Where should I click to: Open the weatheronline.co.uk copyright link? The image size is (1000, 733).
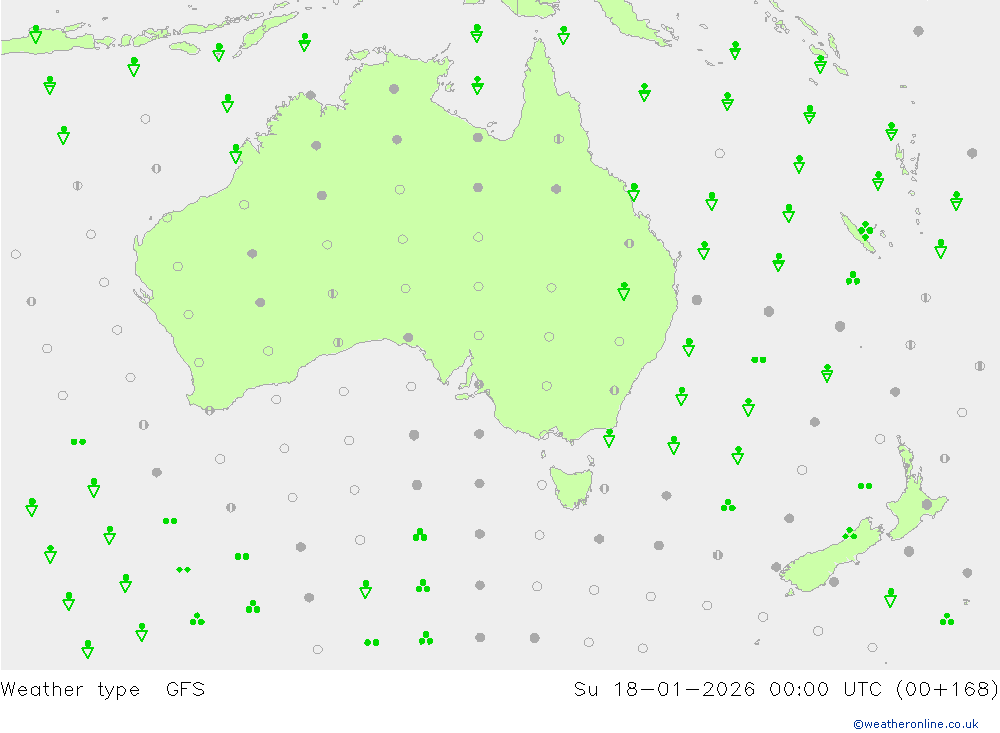[915, 723]
